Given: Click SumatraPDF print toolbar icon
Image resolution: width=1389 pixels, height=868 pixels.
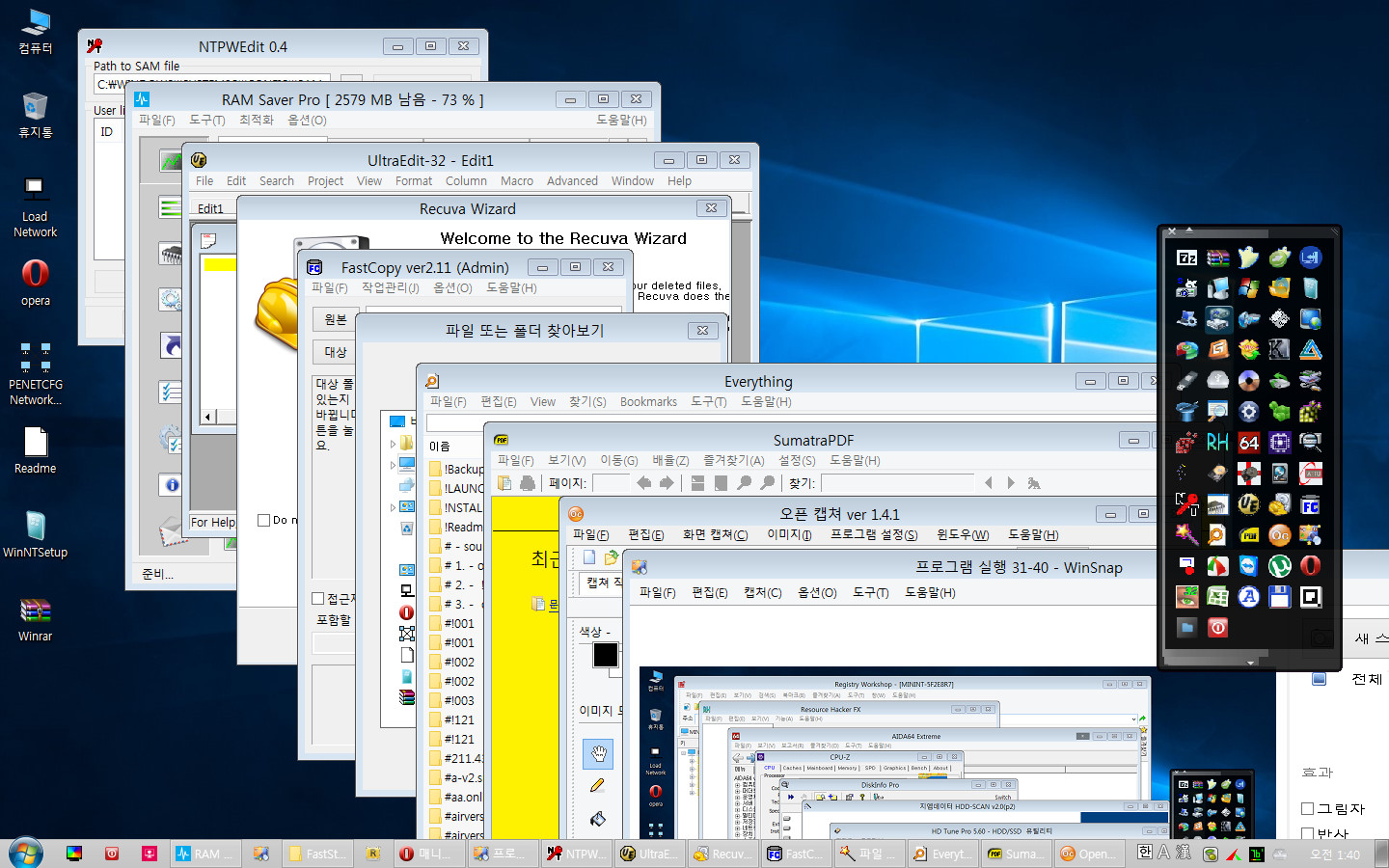Looking at the screenshot, I should 528,483.
